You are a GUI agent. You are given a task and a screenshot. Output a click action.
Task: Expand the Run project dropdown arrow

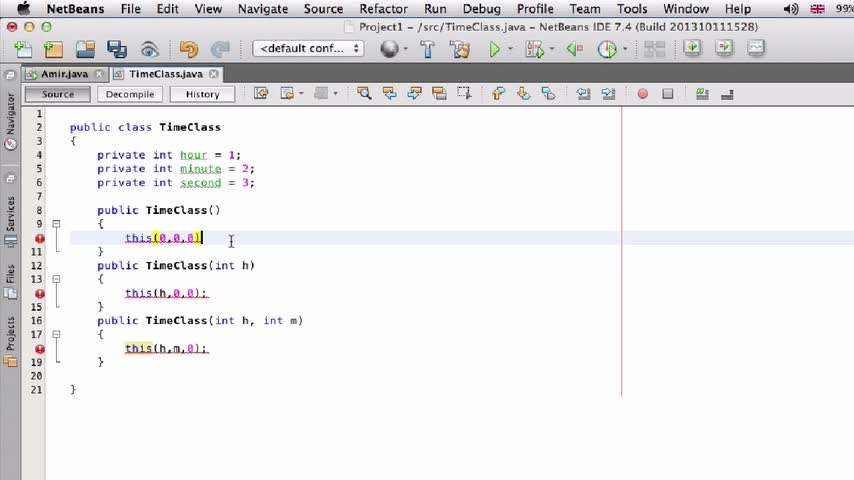click(510, 49)
